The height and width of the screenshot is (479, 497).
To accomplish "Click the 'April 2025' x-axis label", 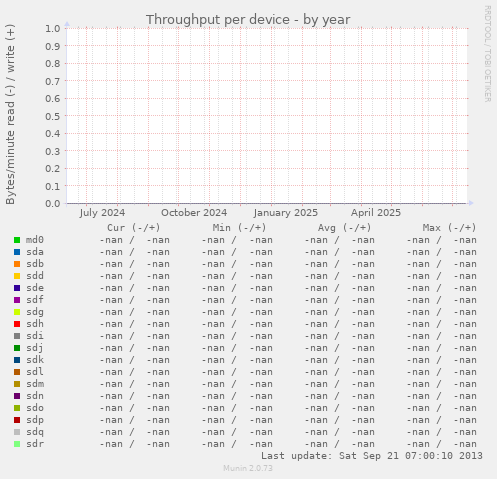I will [376, 213].
